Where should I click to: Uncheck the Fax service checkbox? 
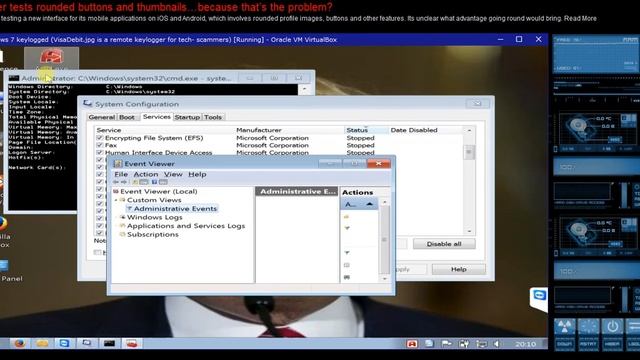click(x=100, y=145)
